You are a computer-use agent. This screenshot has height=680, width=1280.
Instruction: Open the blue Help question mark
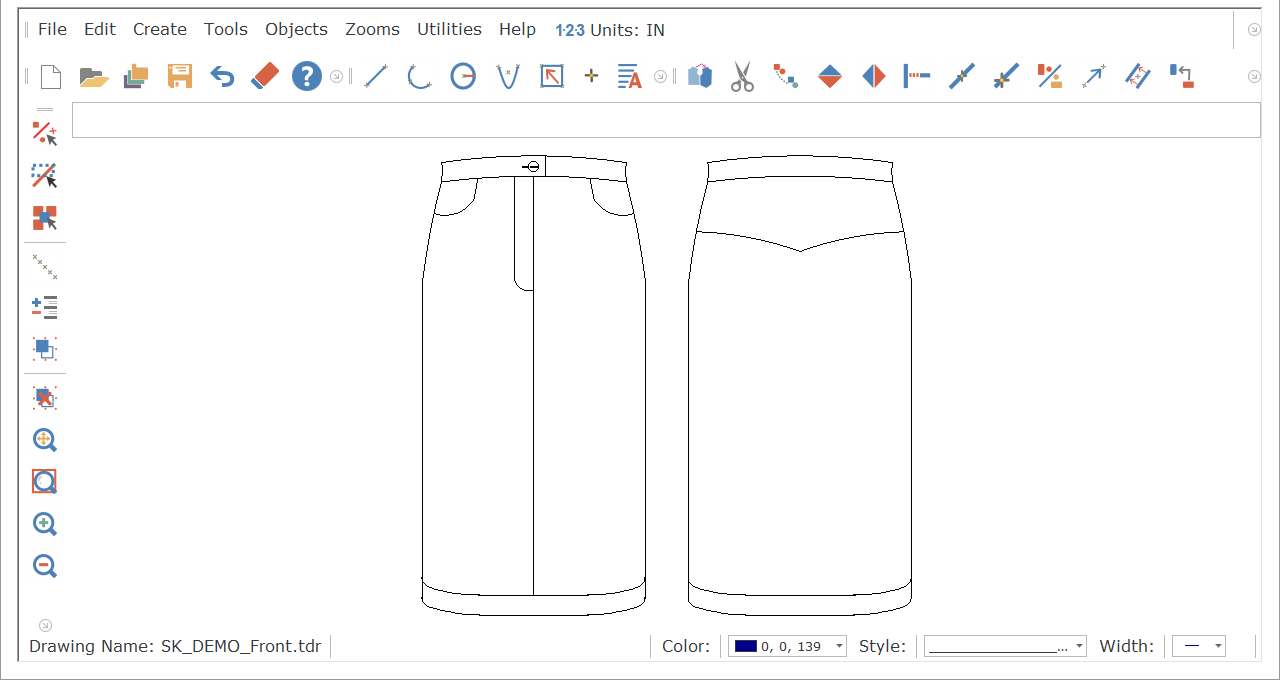tap(307, 76)
